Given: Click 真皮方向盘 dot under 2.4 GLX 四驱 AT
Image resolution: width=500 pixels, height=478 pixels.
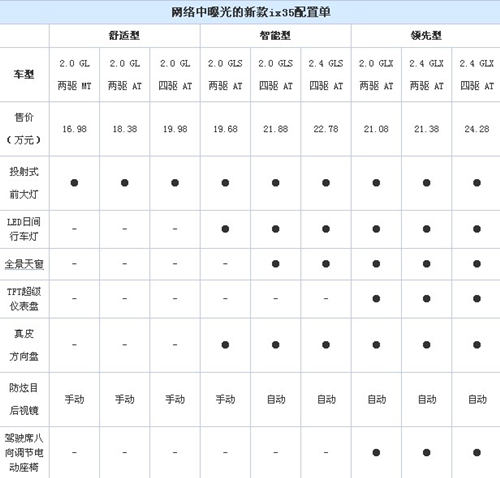Looking at the screenshot, I should 477,345.
